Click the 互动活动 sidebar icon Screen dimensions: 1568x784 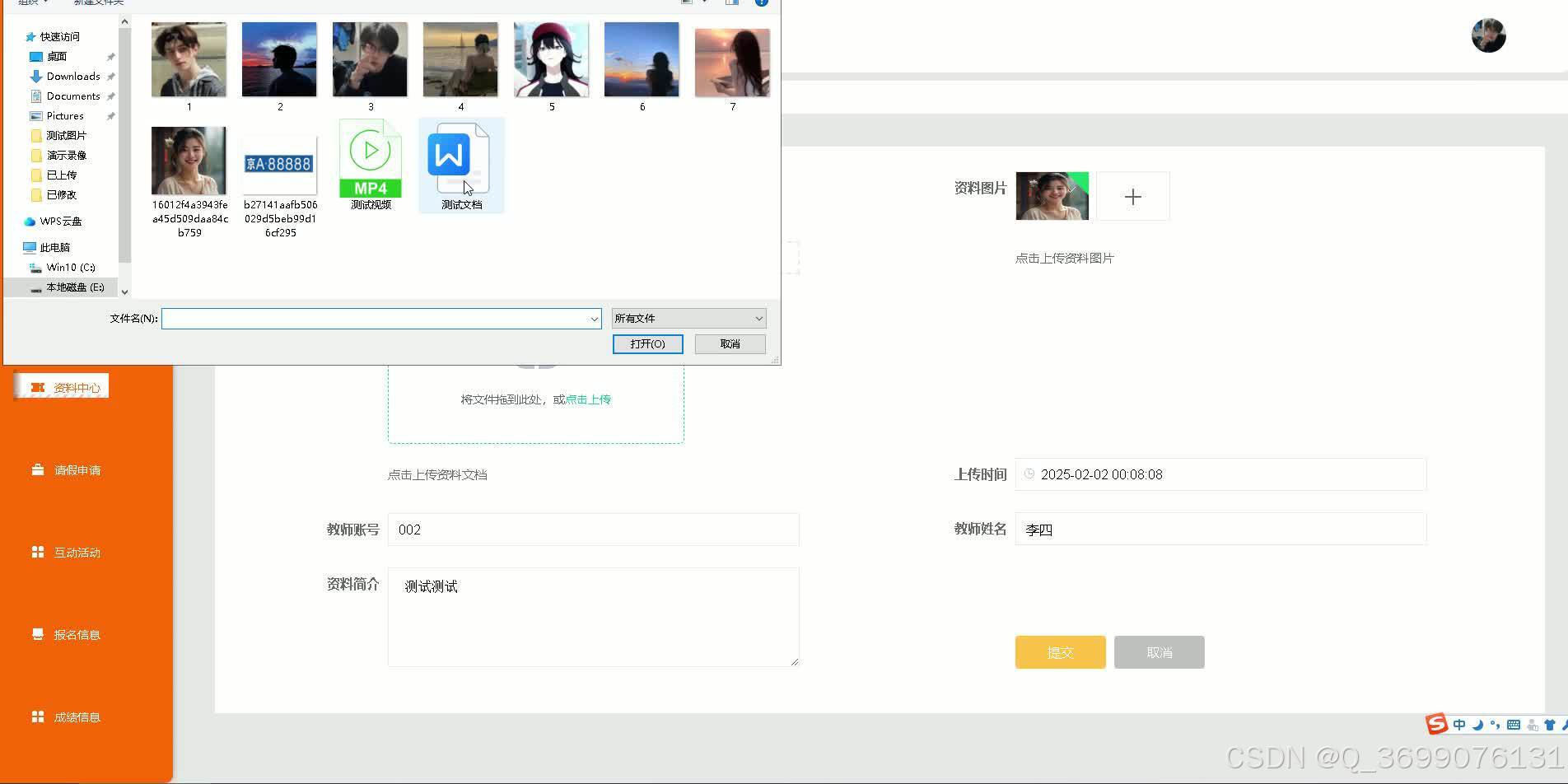(37, 552)
